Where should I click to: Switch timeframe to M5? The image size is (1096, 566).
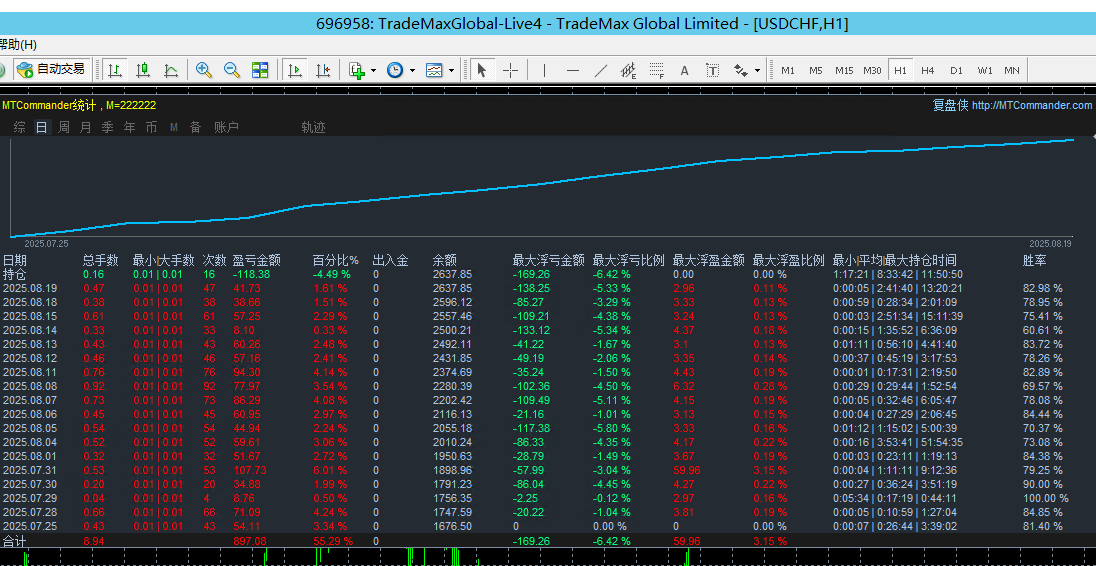coord(816,70)
